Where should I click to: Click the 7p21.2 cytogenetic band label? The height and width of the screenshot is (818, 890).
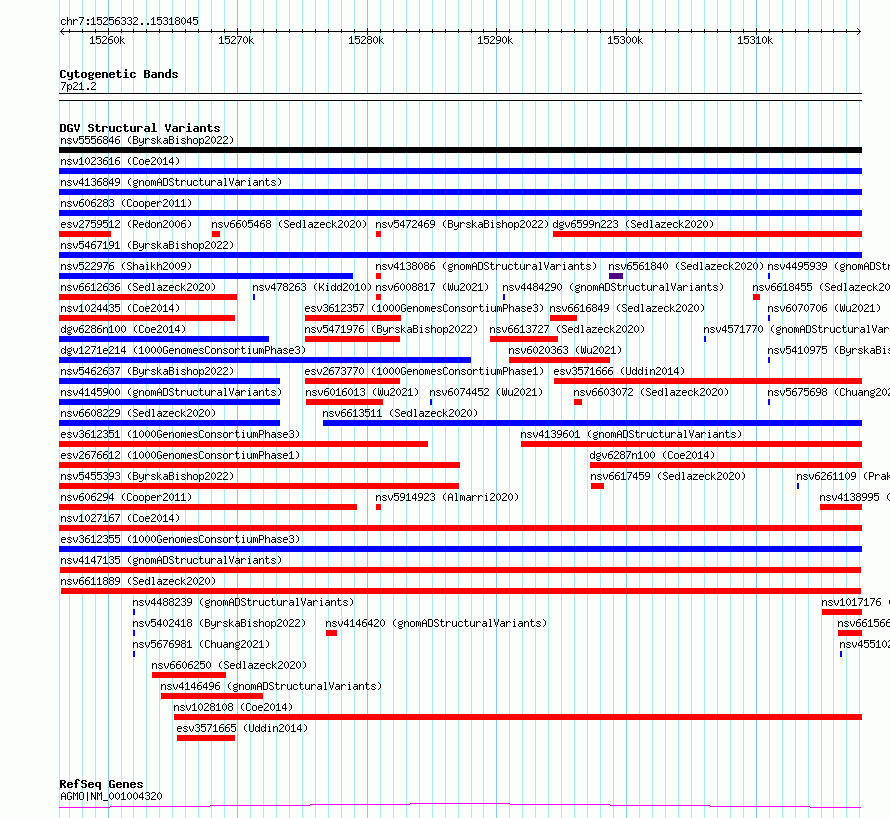[78, 86]
